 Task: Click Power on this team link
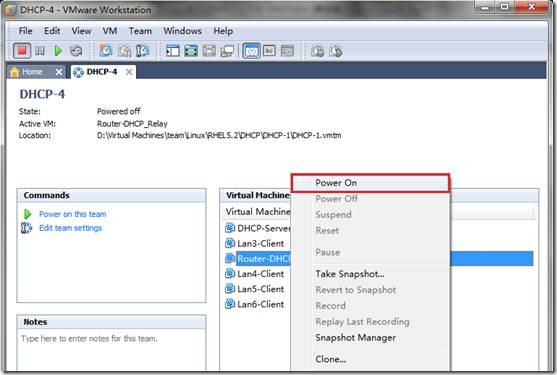[72, 214]
